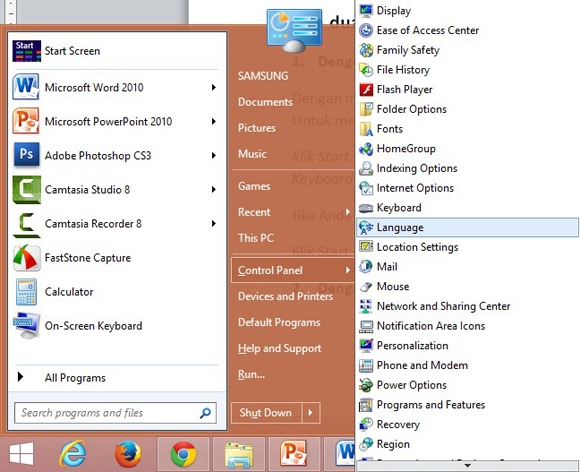This screenshot has height=472, width=580.
Task: Expand the Recent items submenu arrow
Action: pos(348,212)
